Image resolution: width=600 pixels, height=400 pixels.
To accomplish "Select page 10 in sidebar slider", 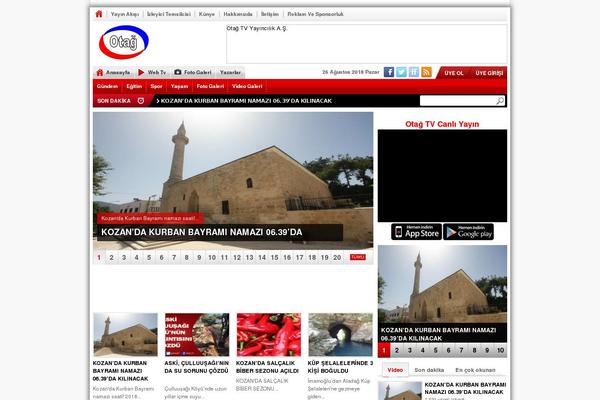I will [499, 350].
